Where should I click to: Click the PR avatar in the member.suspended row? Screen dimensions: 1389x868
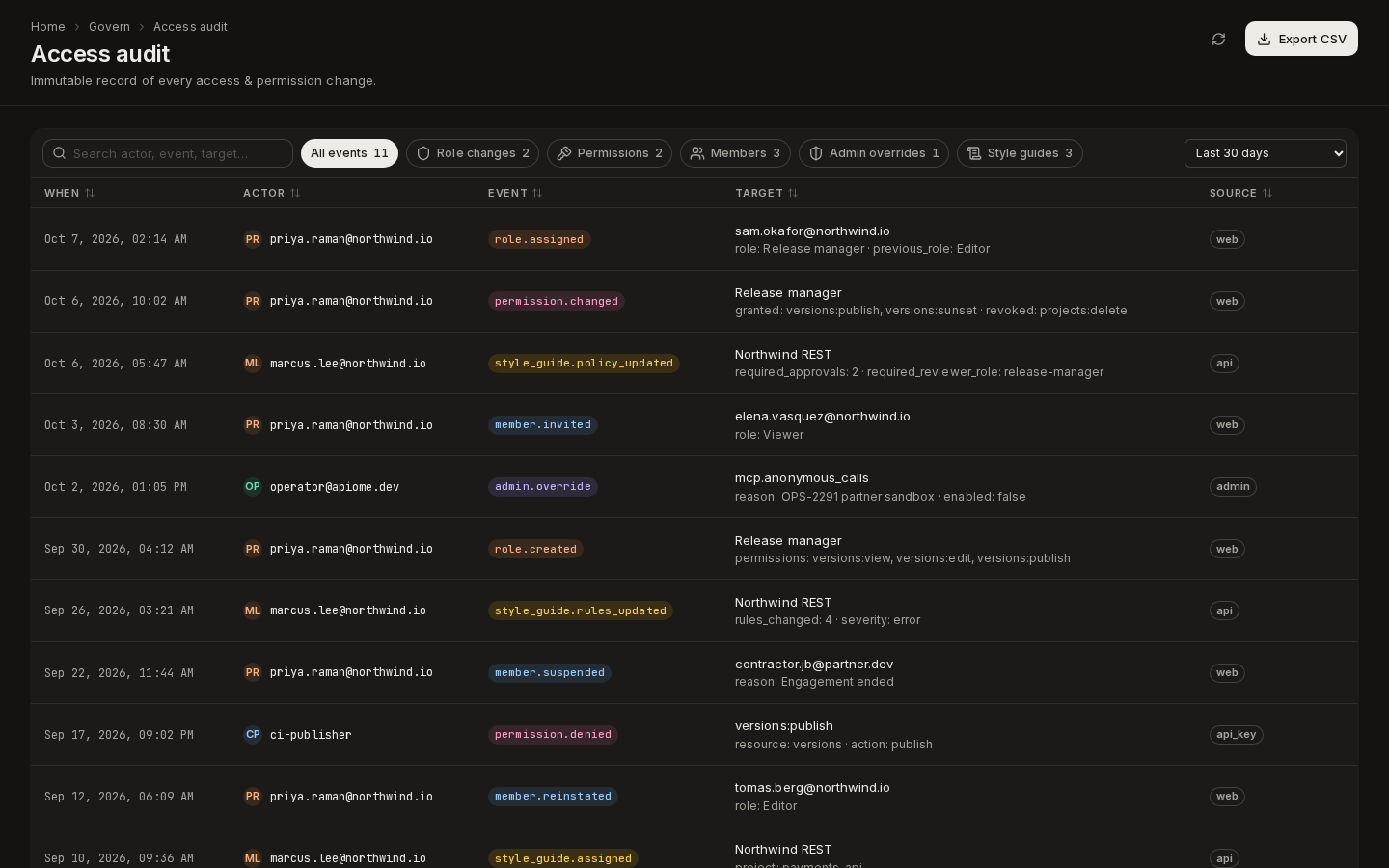pyautogui.click(x=253, y=673)
